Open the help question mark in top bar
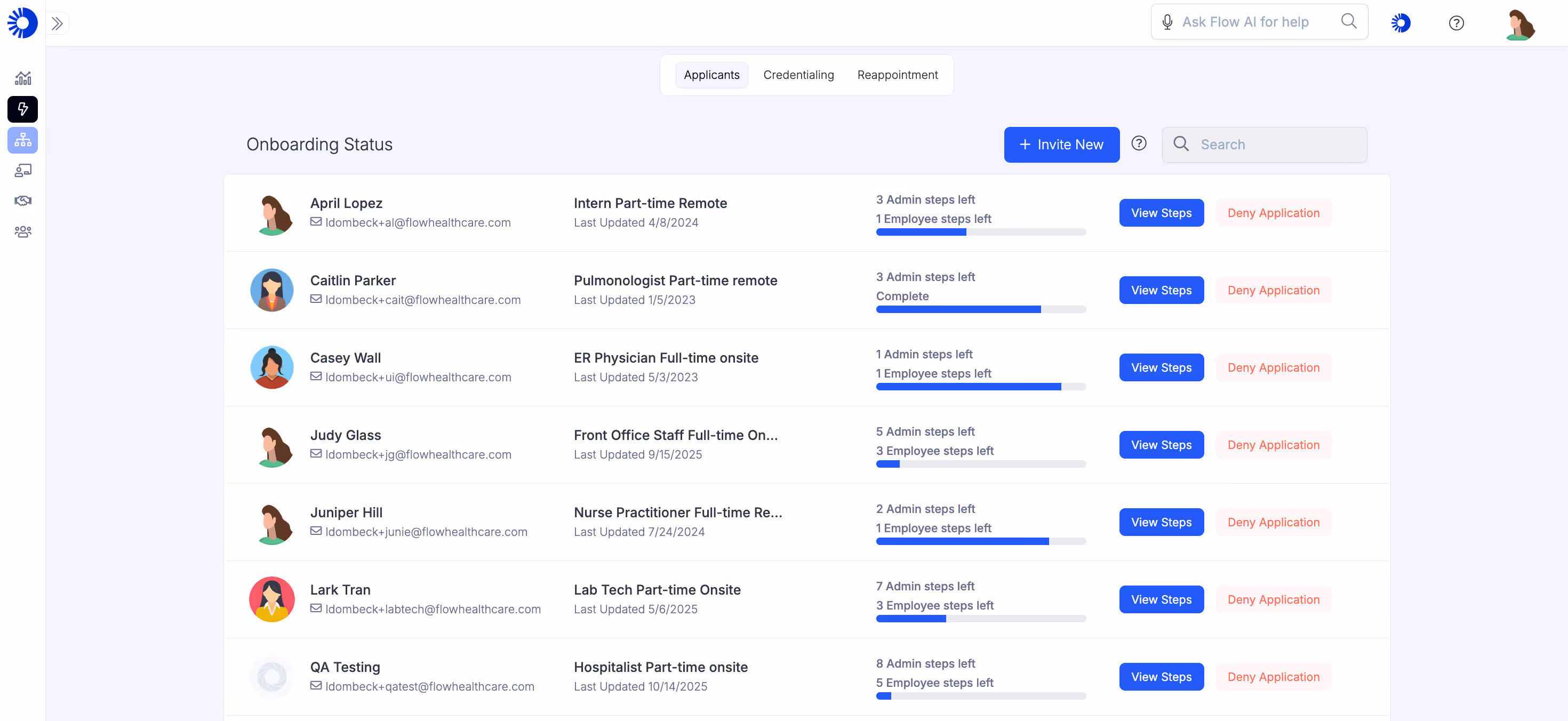Viewport: 1568px width, 721px height. pos(1456,23)
